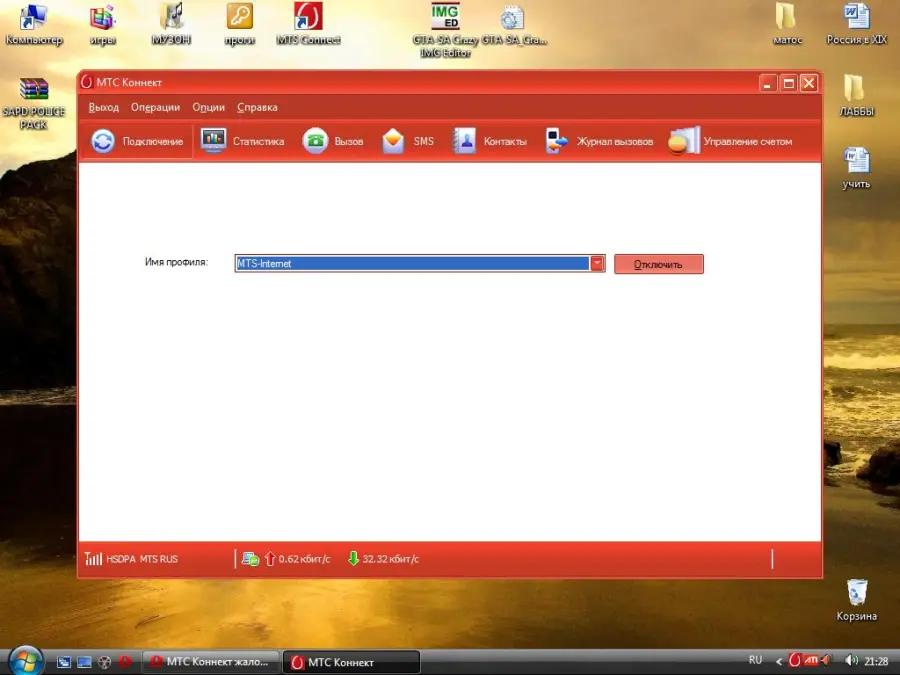Select the проги desktop icon
The image size is (900, 675).
click(239, 25)
